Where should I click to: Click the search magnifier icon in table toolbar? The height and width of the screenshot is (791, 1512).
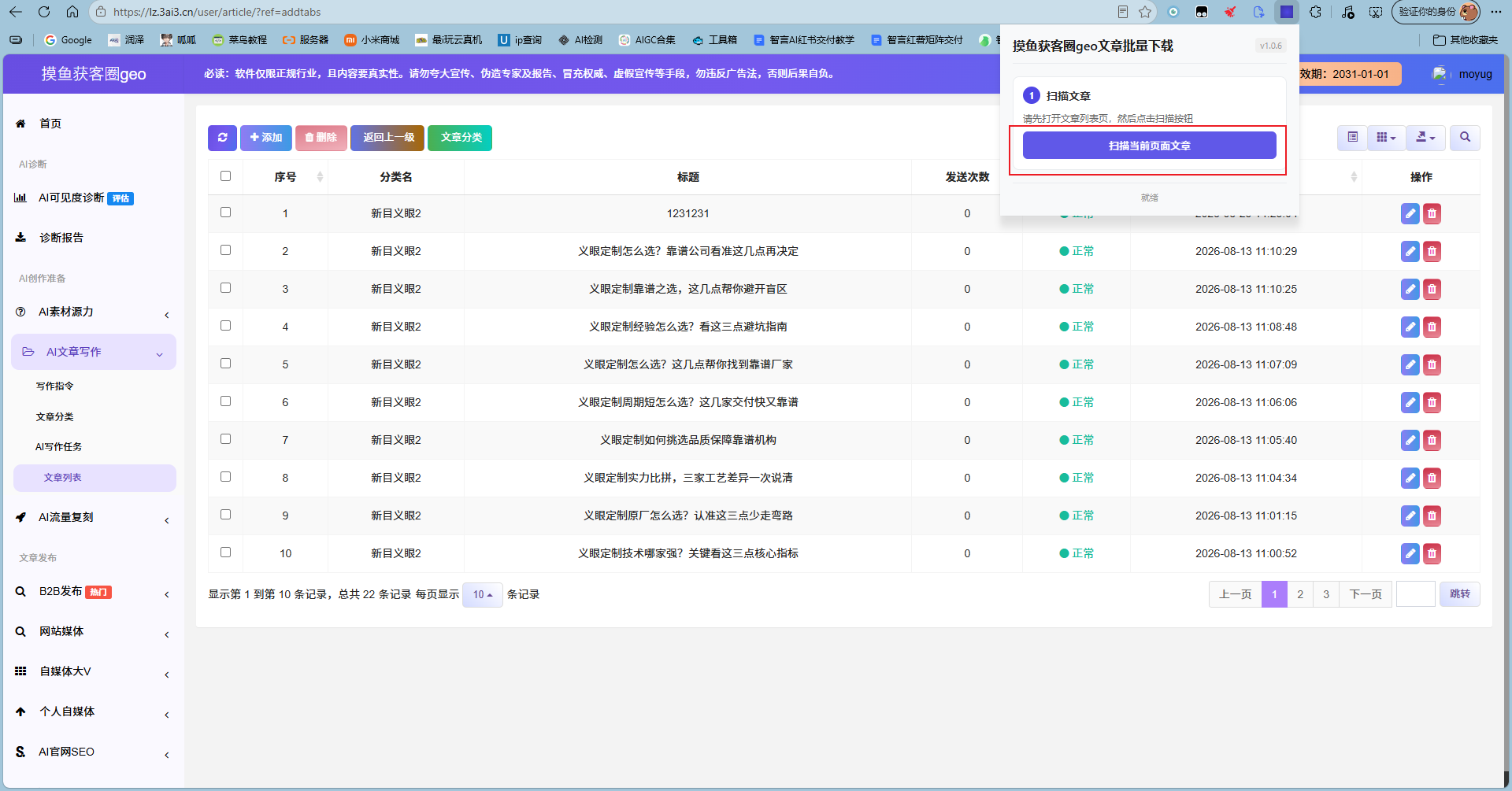click(1465, 138)
